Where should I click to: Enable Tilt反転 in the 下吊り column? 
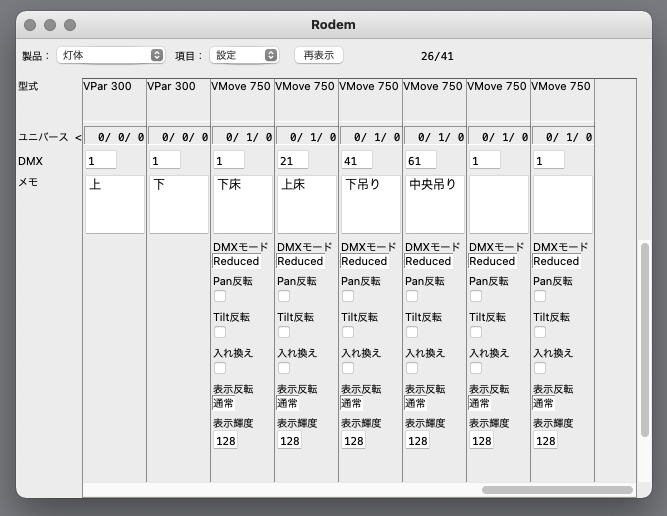[x=348, y=332]
